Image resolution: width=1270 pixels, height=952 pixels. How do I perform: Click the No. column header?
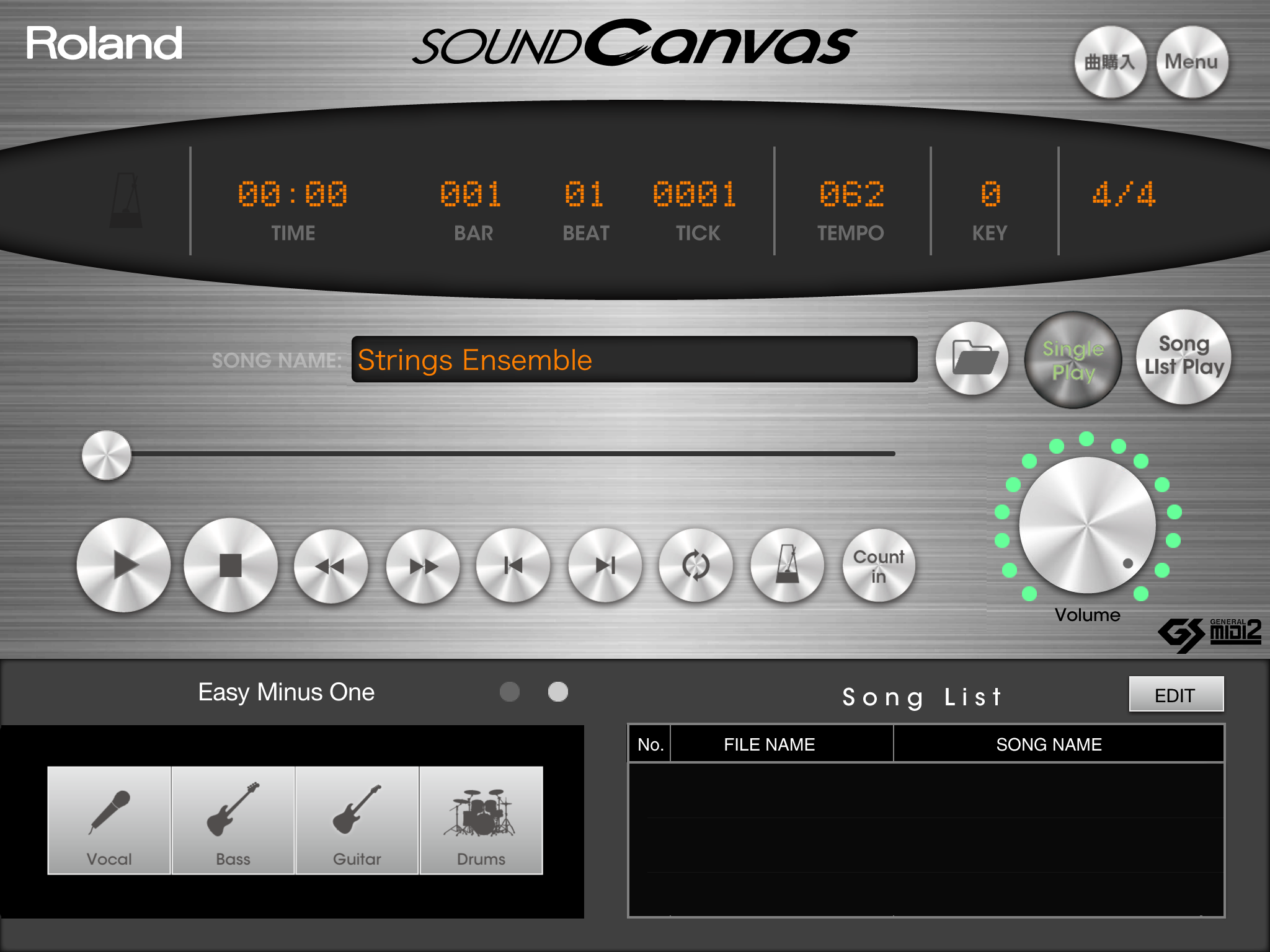[x=650, y=744]
